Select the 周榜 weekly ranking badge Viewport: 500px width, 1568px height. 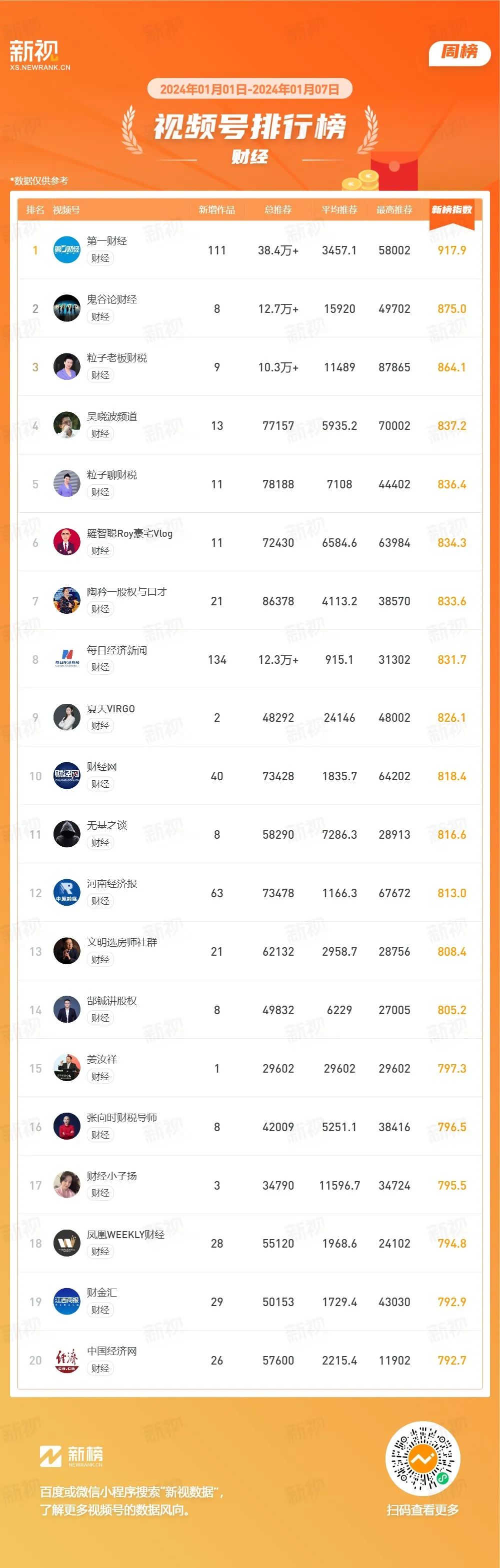(x=460, y=52)
